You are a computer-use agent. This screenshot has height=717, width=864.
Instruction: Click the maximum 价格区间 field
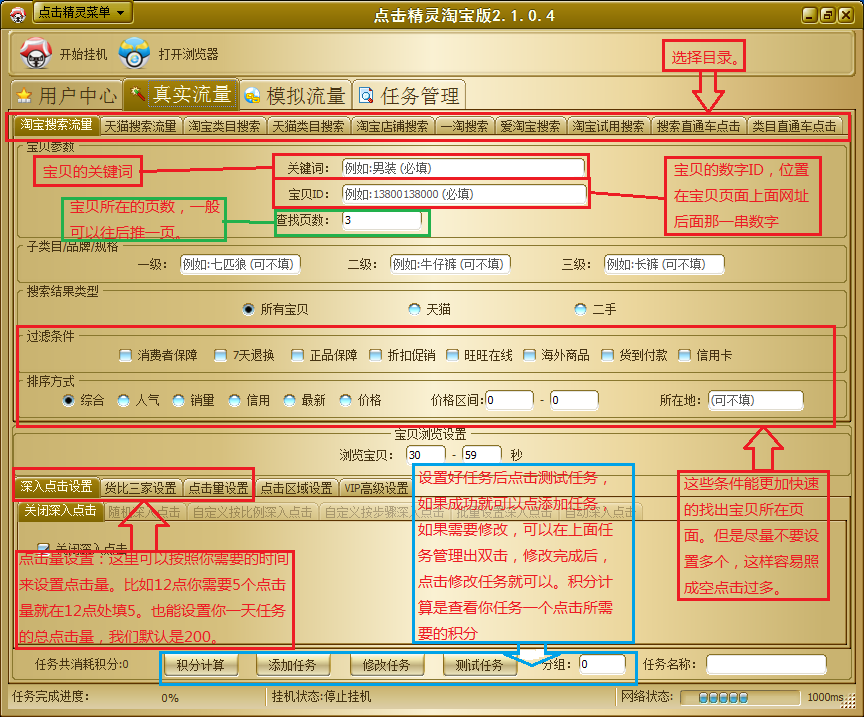(x=574, y=400)
